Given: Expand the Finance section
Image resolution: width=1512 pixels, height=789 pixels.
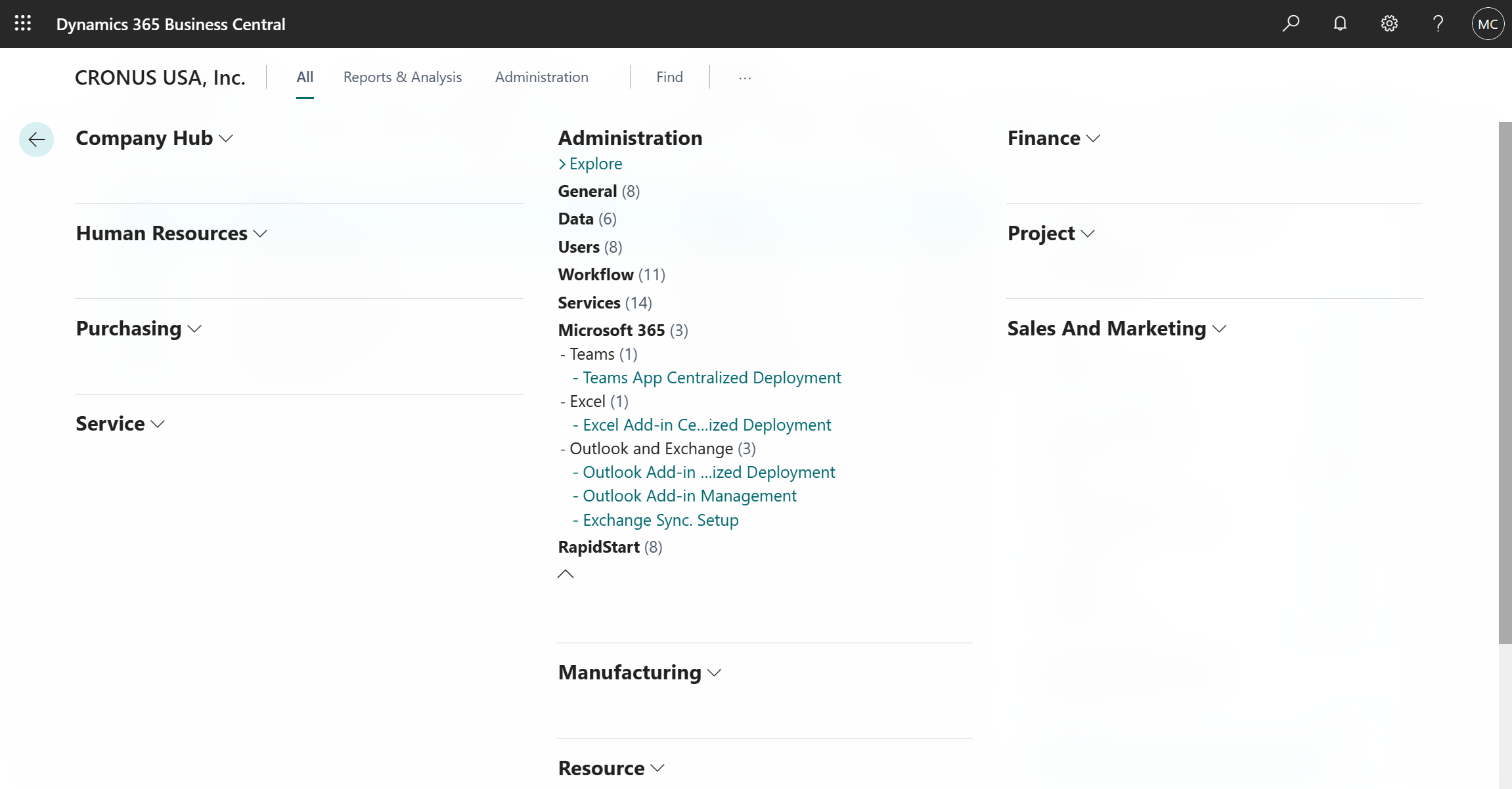Looking at the screenshot, I should pyautogui.click(x=1092, y=139).
